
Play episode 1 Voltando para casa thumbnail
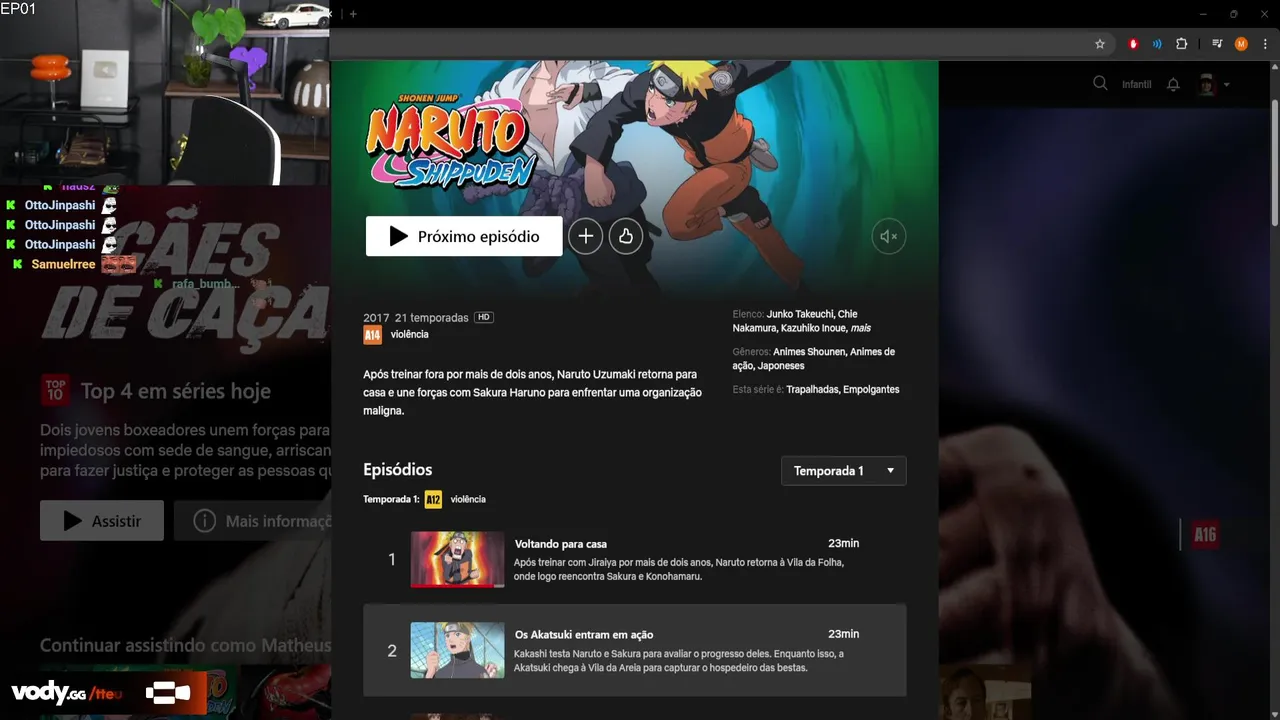458,559
